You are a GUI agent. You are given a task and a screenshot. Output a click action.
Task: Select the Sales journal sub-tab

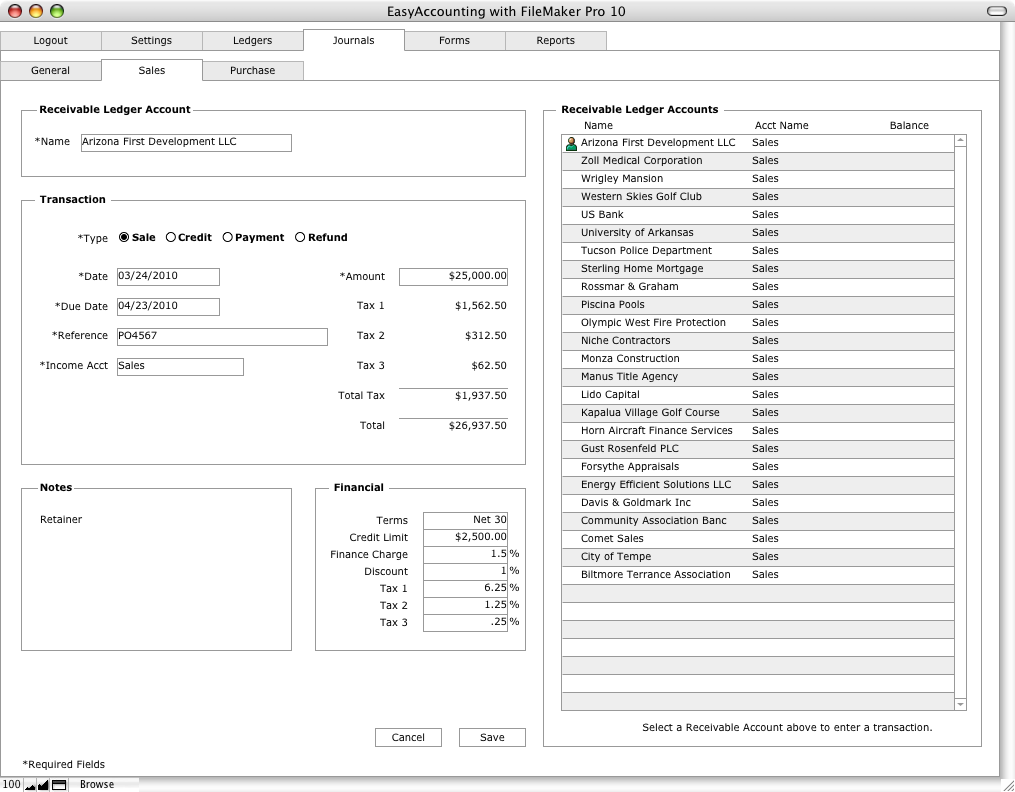151,71
